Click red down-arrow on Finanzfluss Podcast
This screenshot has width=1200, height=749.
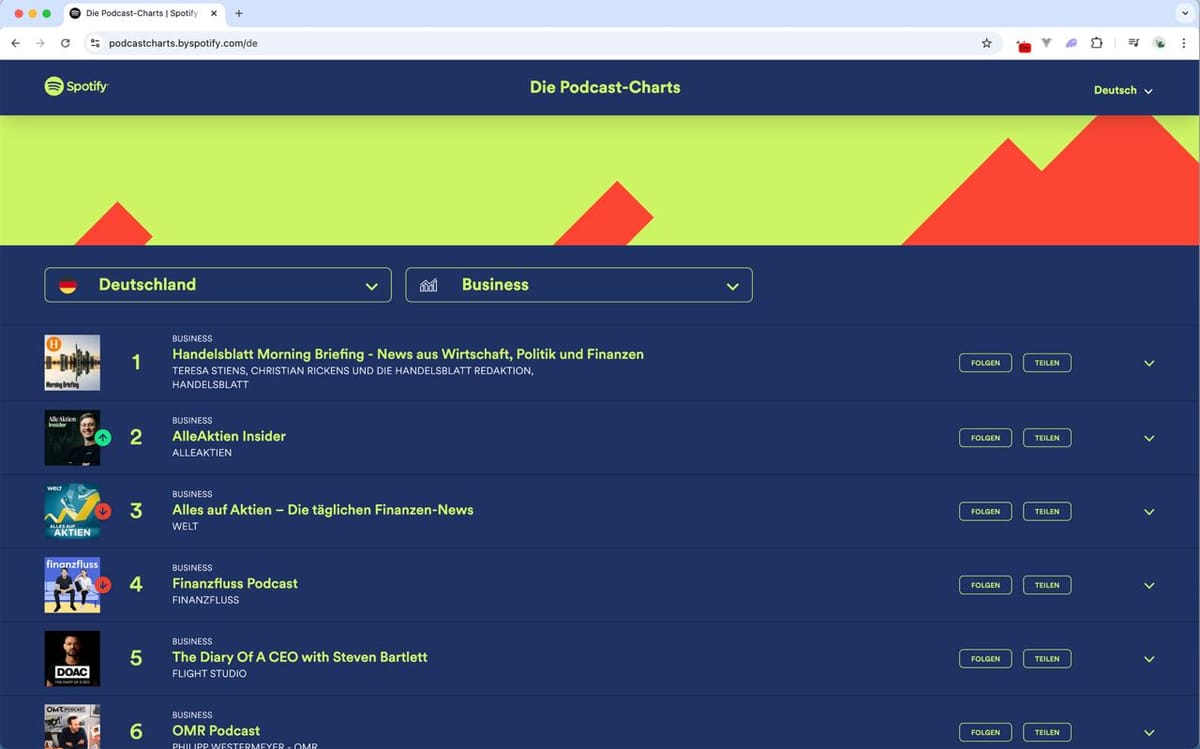[x=103, y=585]
